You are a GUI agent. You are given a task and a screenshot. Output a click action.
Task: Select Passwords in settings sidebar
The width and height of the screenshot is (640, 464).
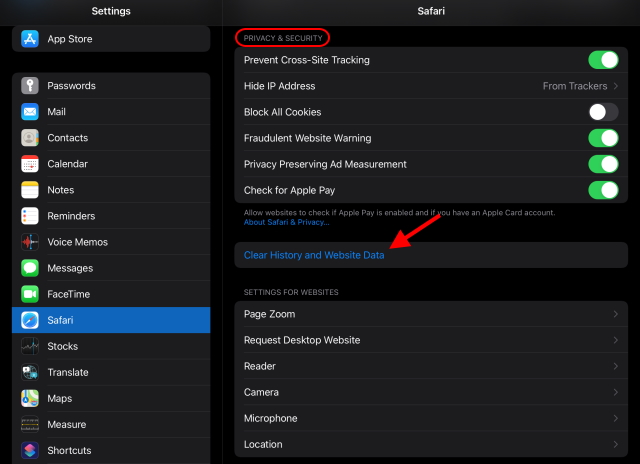(111, 86)
